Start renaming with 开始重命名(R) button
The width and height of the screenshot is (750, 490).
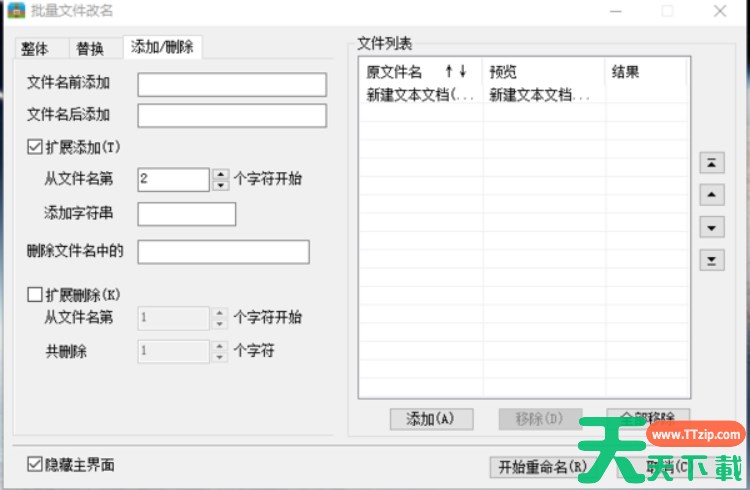click(540, 467)
